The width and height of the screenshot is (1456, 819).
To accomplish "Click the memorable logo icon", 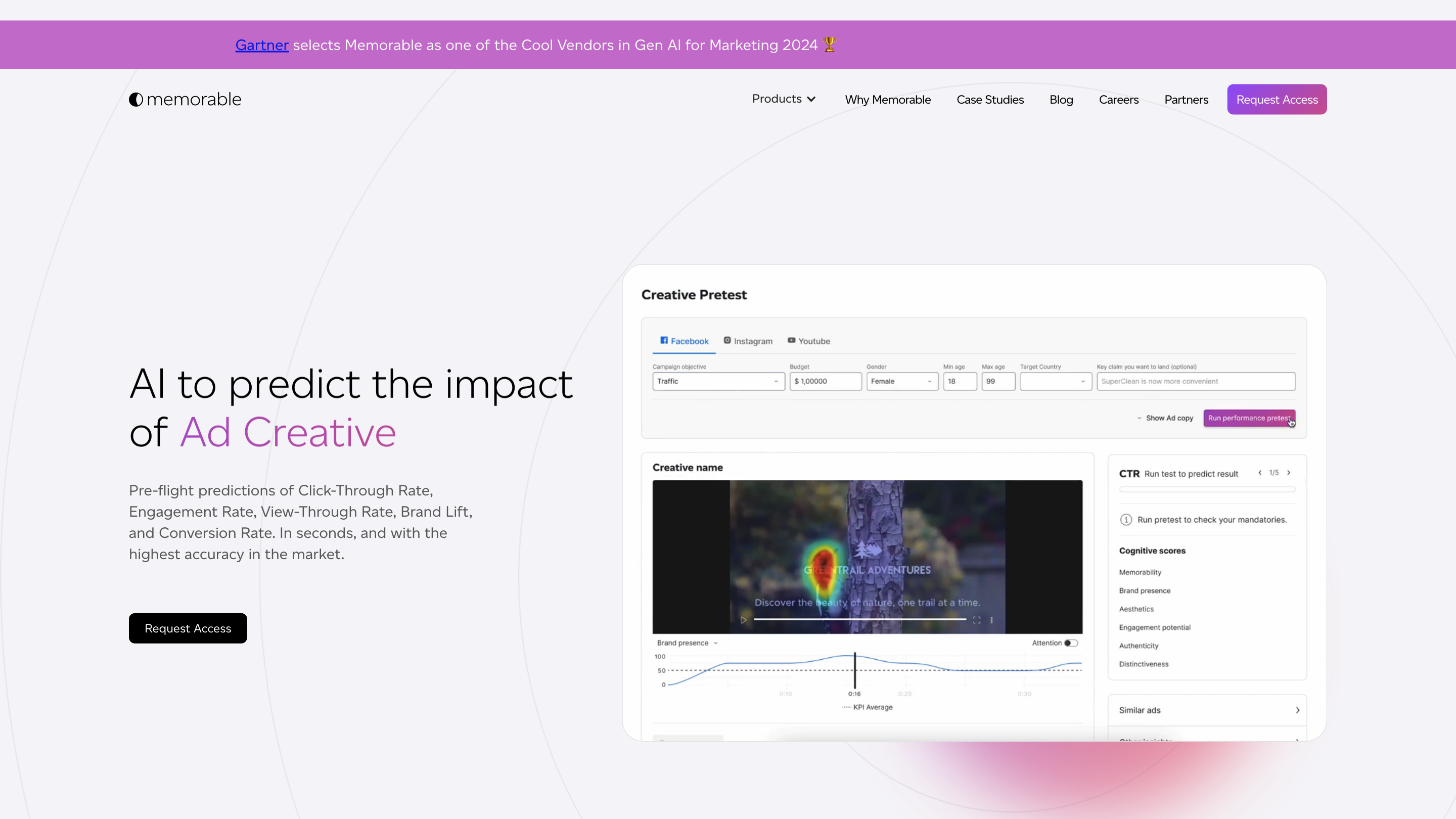I will (135, 100).
